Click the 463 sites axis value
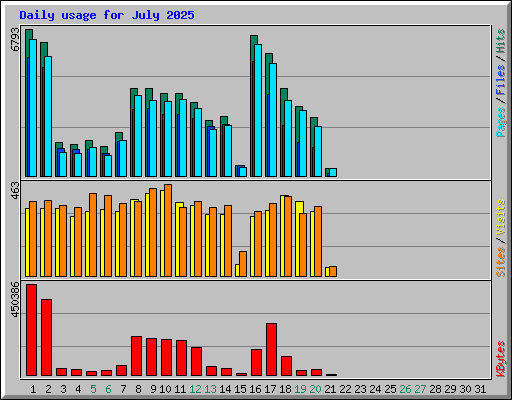This screenshot has height=400, width=512. 15,191
